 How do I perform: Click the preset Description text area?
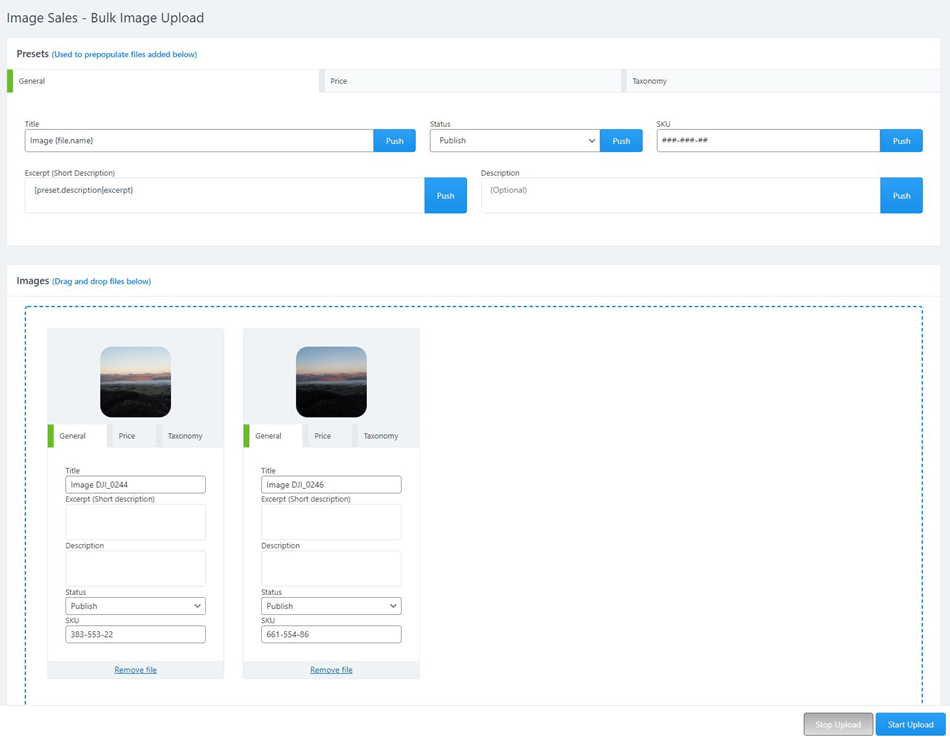pyautogui.click(x=680, y=195)
